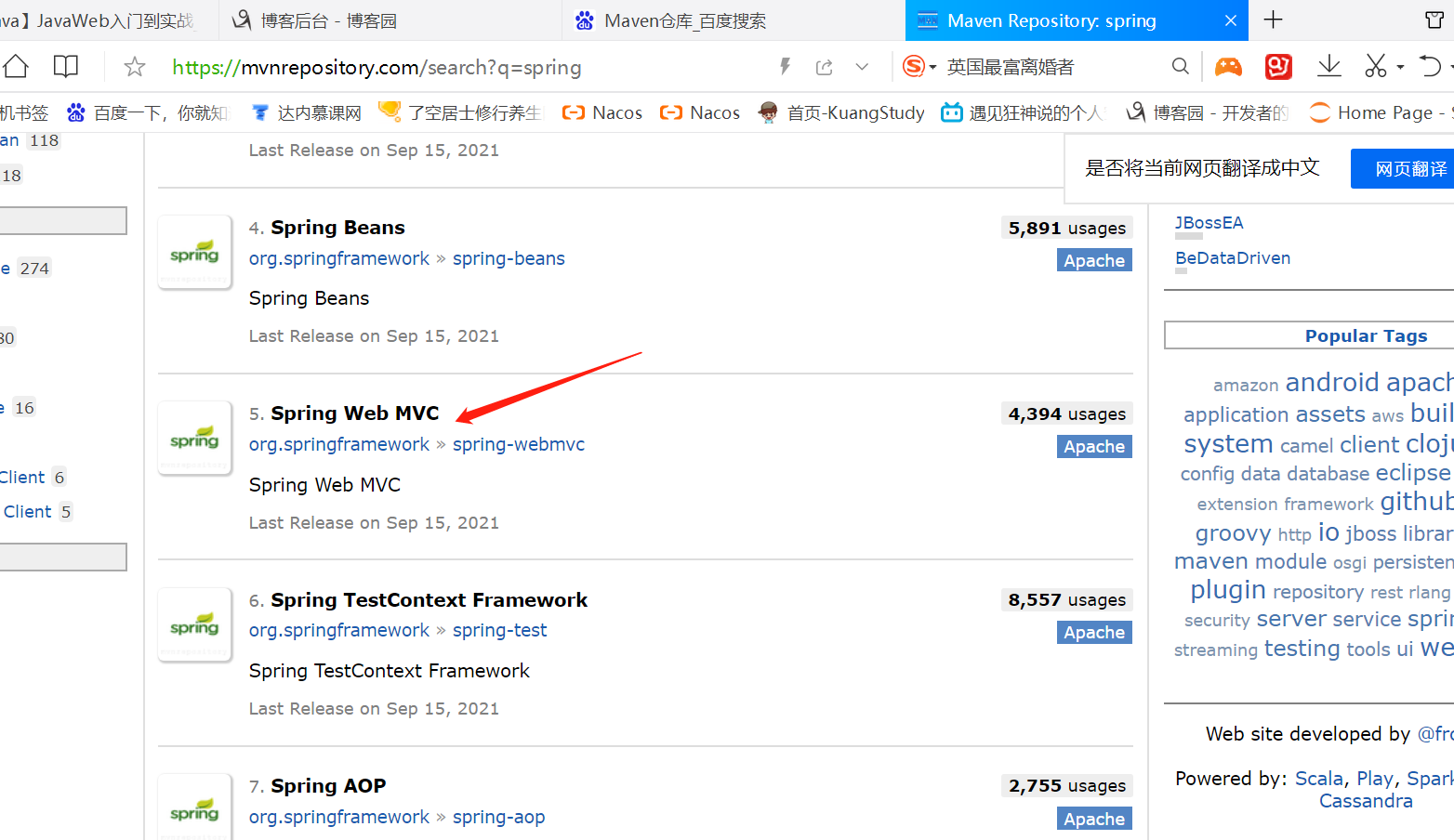The image size is (1454, 840).
Task: Open the 首页-KuangStudy bookmark
Action: click(841, 112)
